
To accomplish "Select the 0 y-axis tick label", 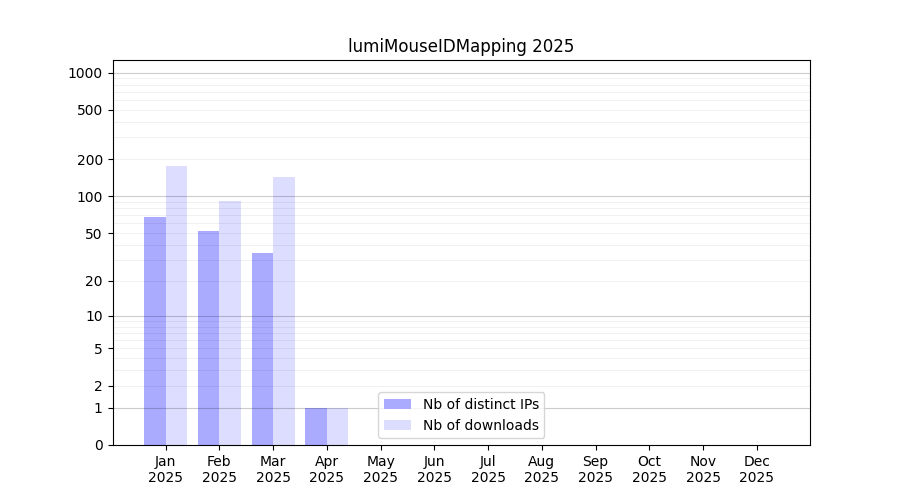I will tap(98, 445).
